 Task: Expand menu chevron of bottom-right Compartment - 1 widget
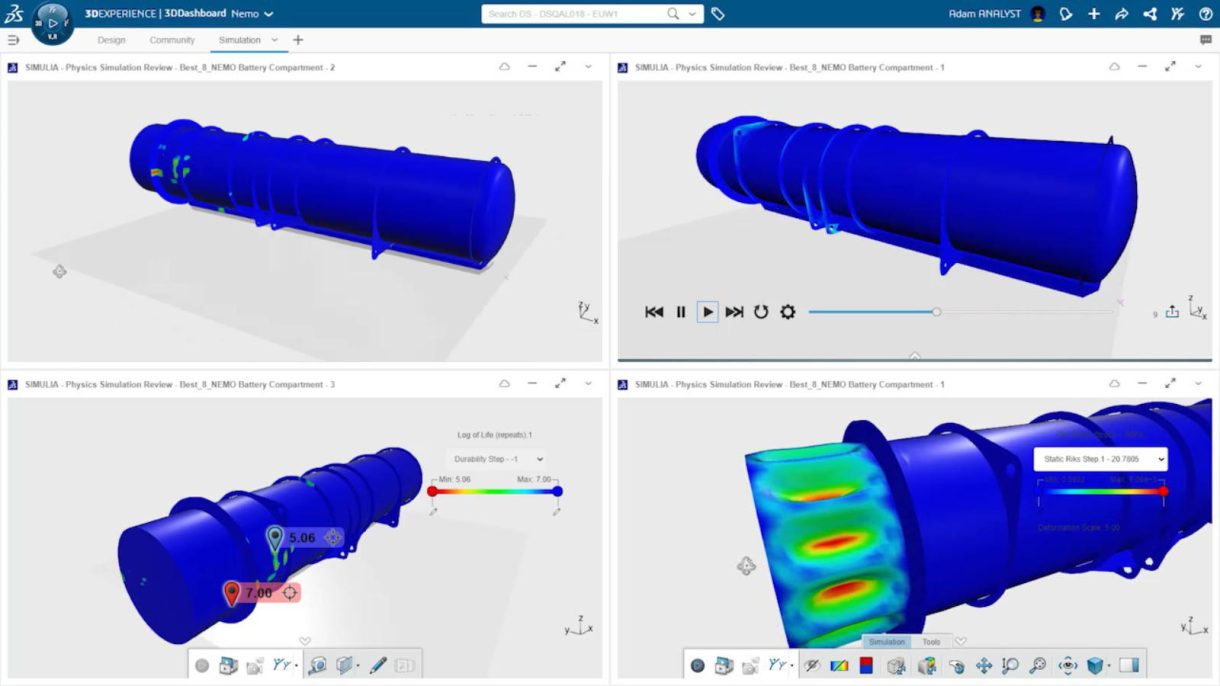[x=1198, y=384]
